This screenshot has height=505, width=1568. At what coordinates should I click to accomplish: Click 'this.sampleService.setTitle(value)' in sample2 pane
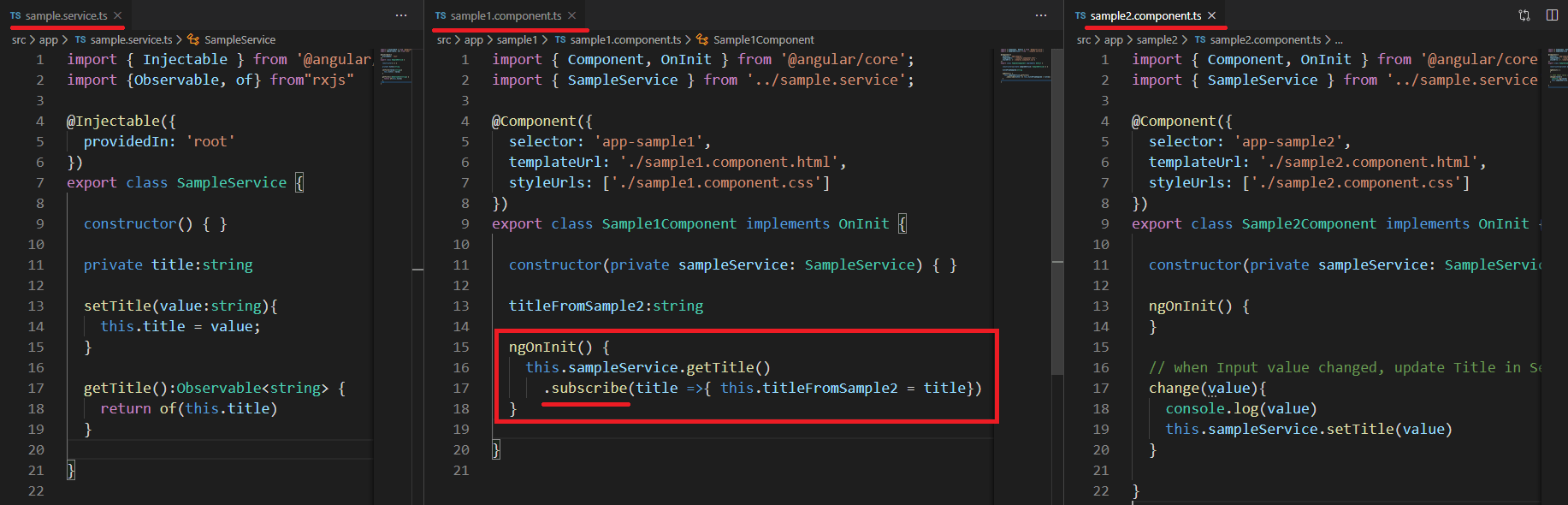click(1309, 429)
